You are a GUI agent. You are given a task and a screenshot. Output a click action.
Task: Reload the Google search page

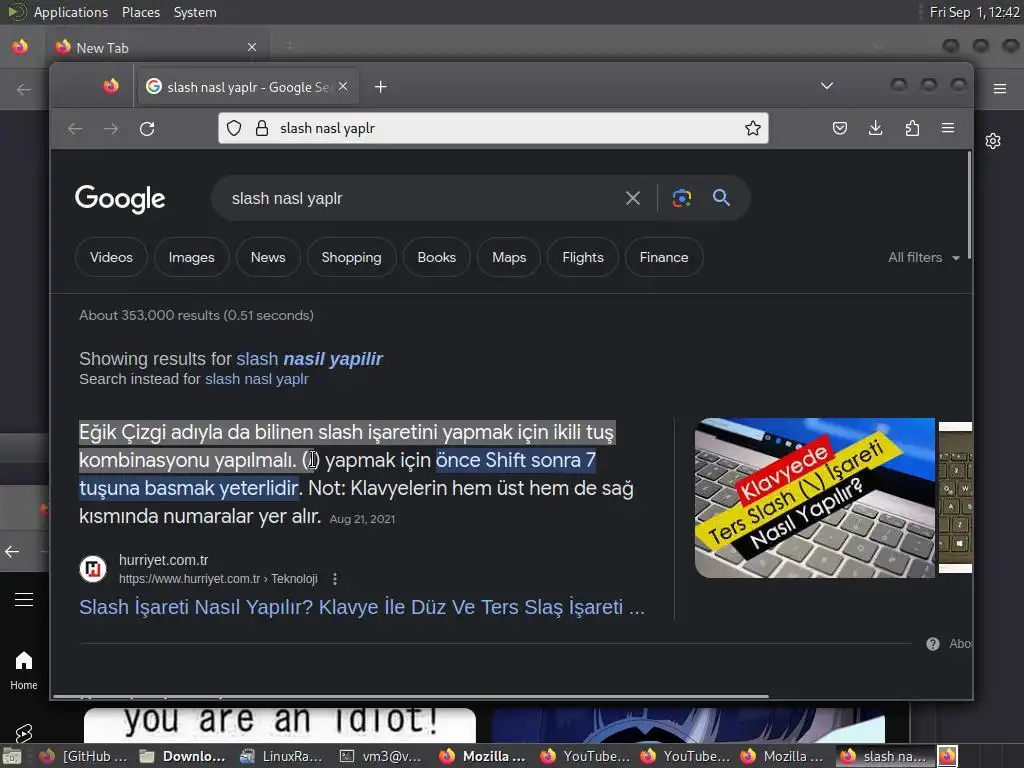click(x=147, y=129)
